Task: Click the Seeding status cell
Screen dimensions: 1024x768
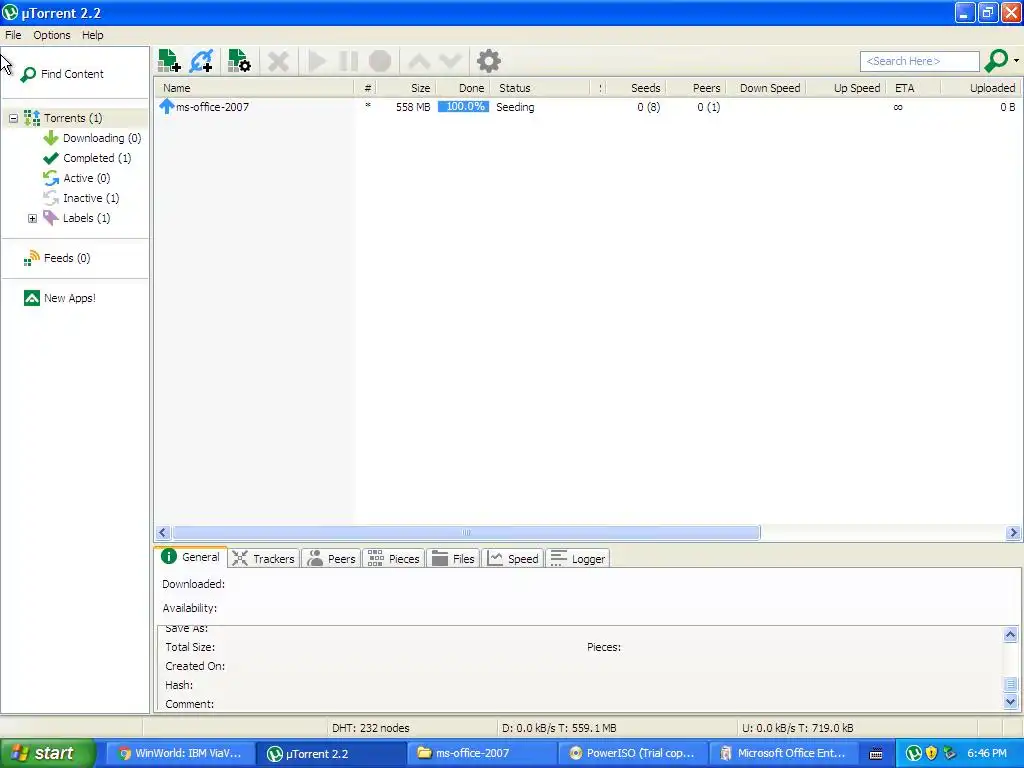Action: (x=515, y=107)
